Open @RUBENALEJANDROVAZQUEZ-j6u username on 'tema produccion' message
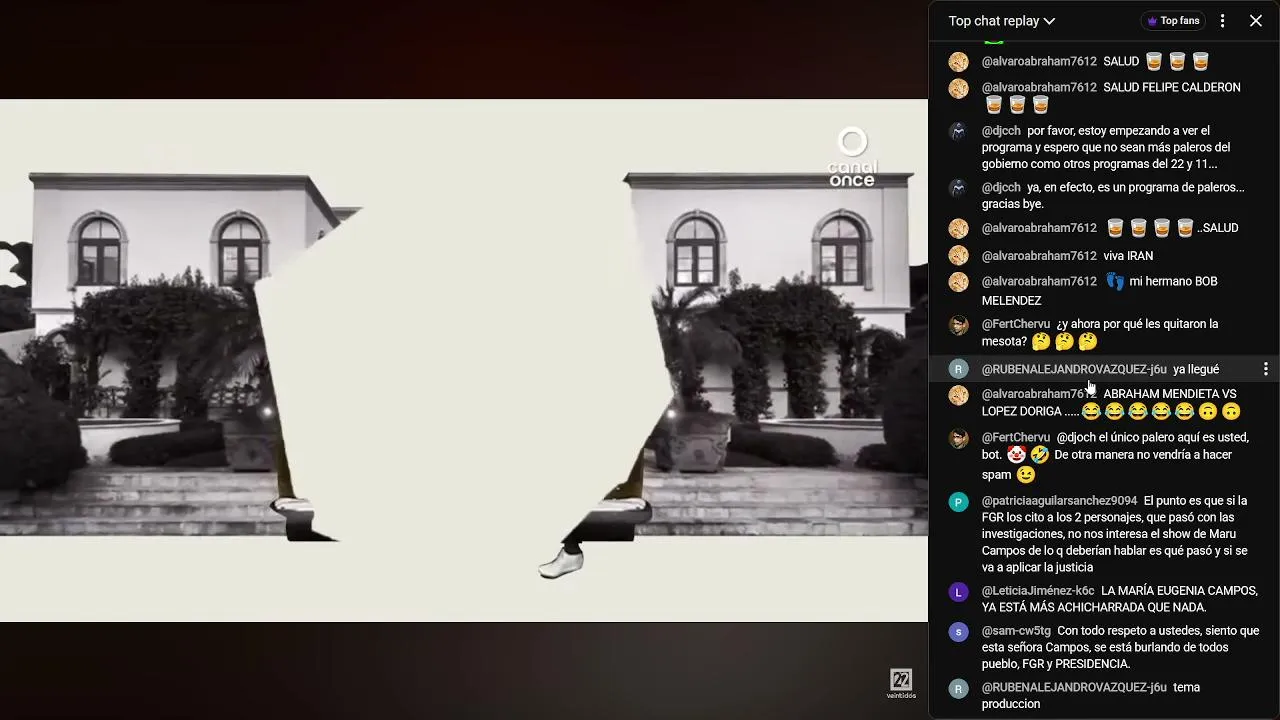 click(1074, 687)
